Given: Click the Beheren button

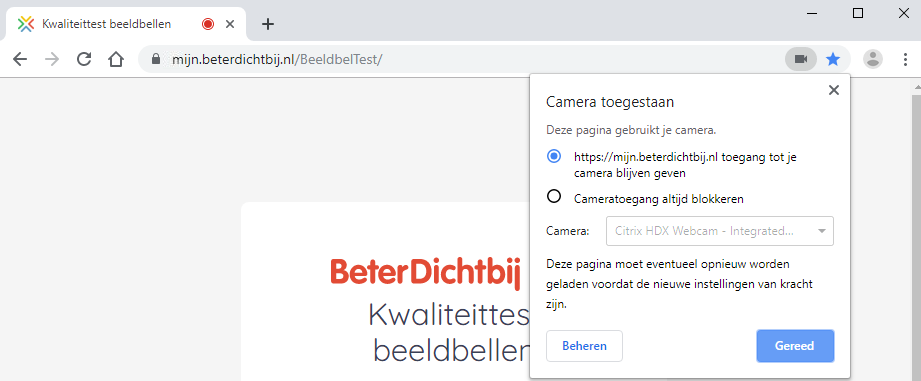Looking at the screenshot, I should 584,346.
